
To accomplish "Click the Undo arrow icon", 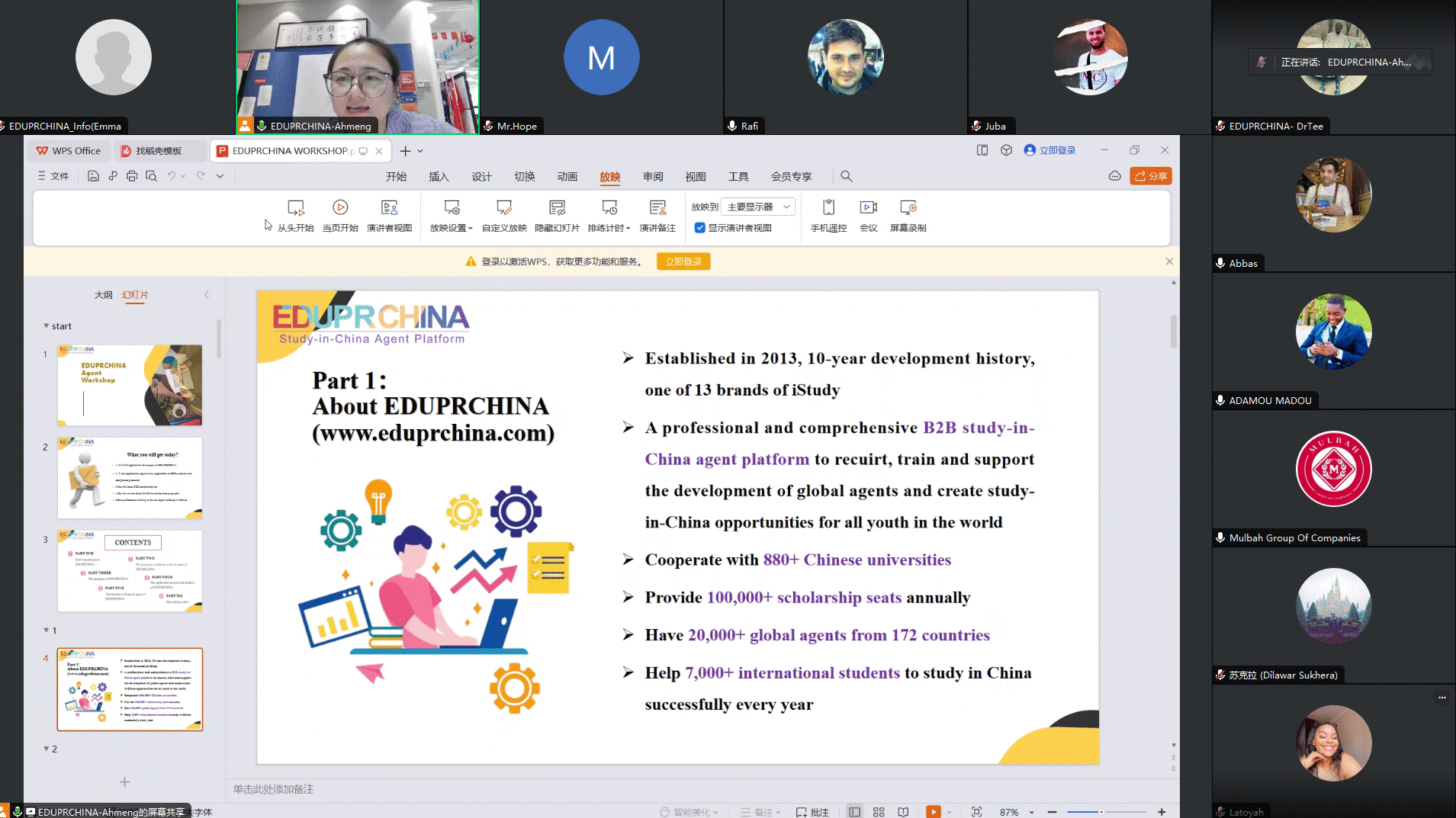I will (x=172, y=176).
